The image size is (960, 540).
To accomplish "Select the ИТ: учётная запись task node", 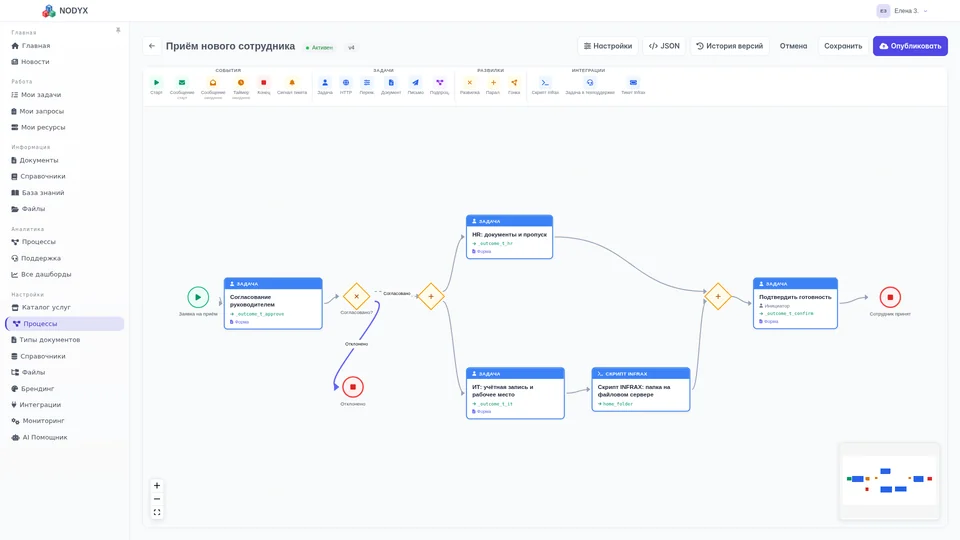I will pos(515,393).
